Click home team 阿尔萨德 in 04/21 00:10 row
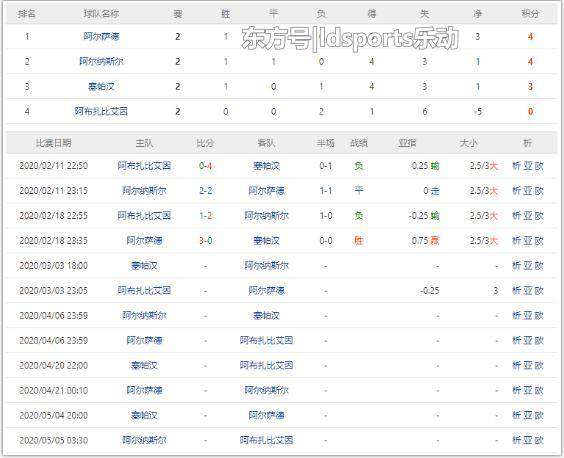564x458 pixels. tap(144, 390)
